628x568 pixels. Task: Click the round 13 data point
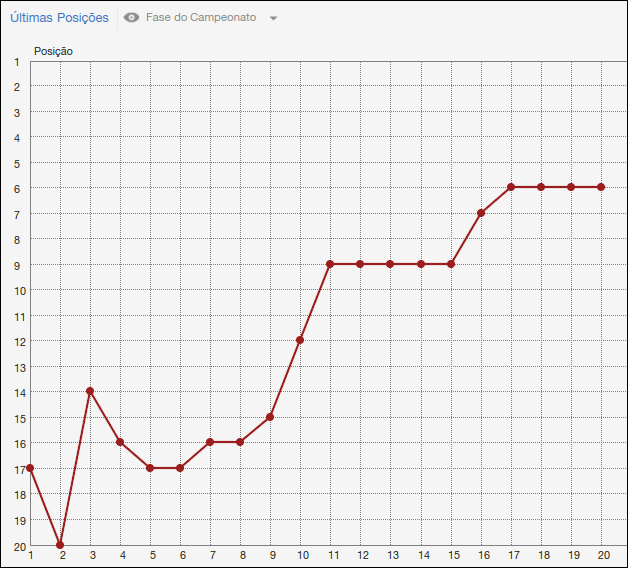[390, 264]
